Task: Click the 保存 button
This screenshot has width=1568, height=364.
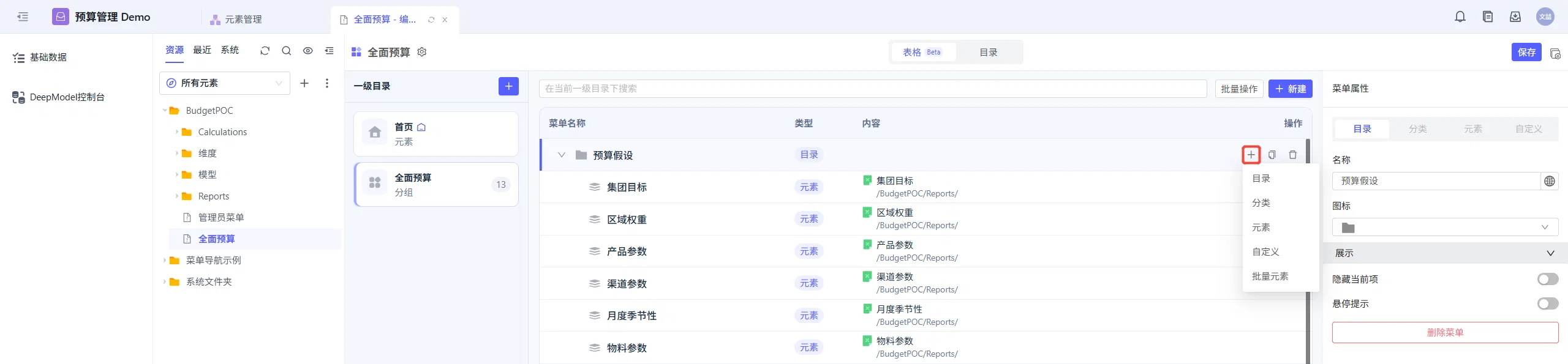Action: (x=1526, y=53)
